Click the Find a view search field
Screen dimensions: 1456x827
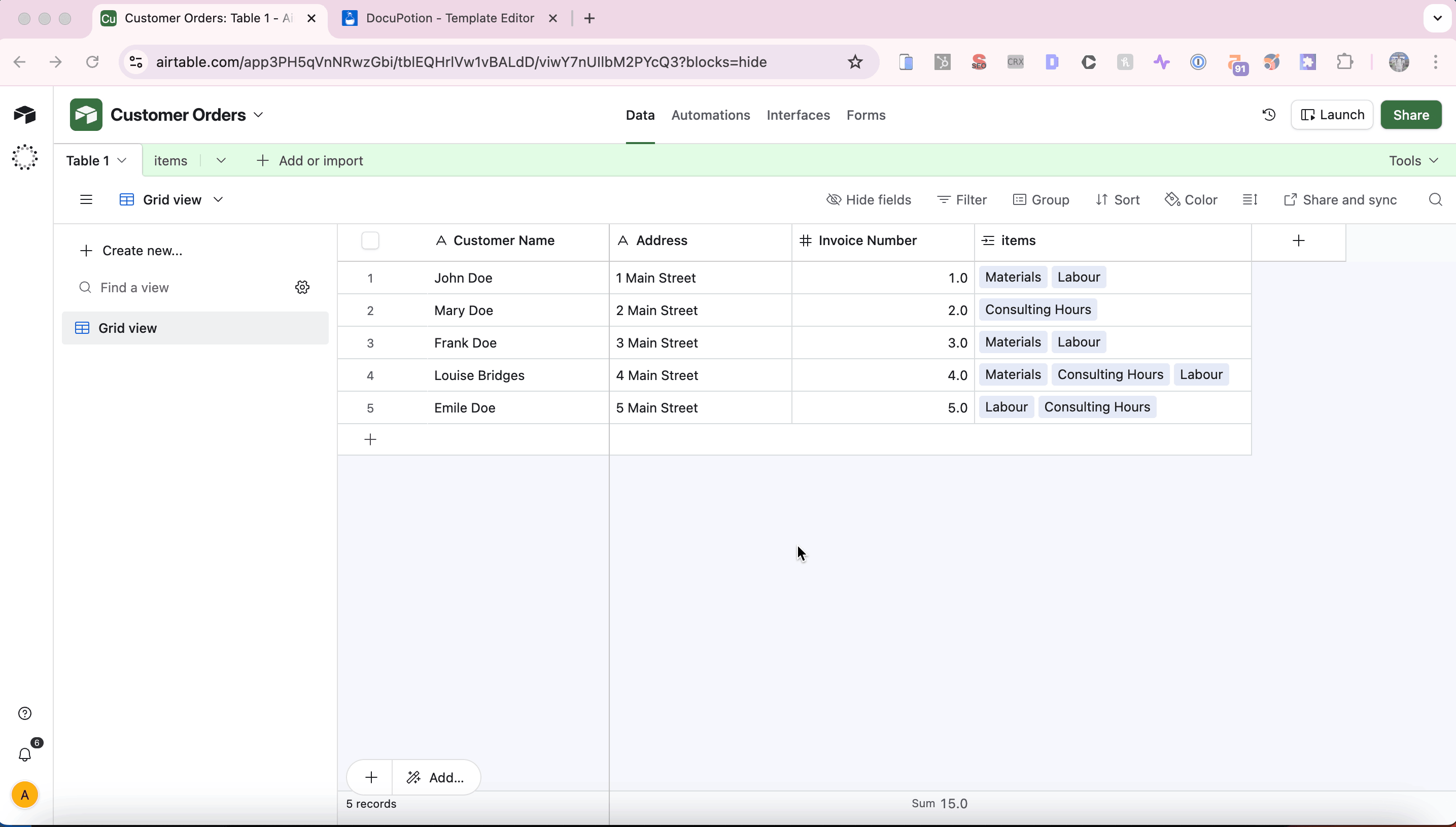(x=187, y=287)
